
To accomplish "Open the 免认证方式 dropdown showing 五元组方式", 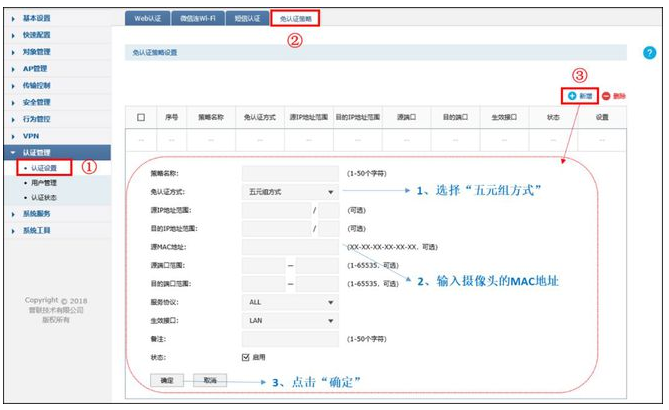I will [290, 192].
